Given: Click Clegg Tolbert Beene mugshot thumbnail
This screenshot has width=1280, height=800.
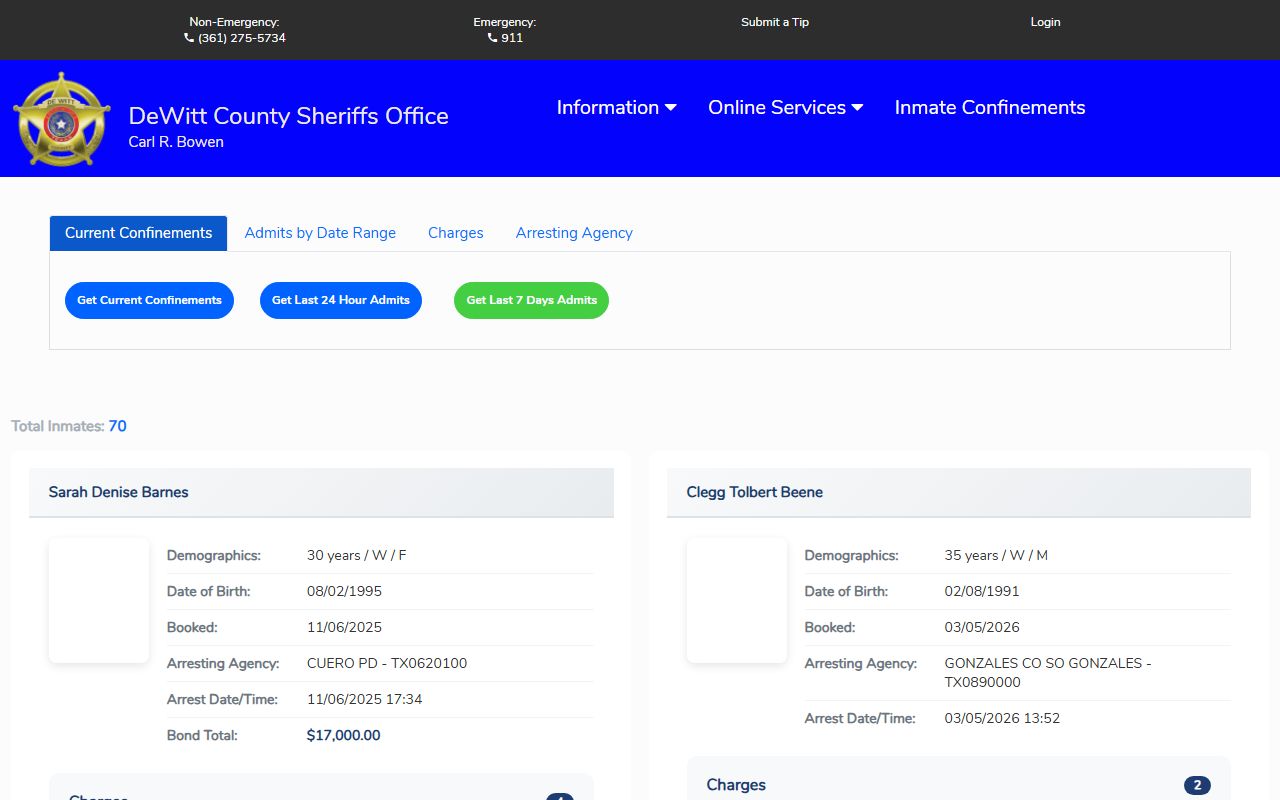Looking at the screenshot, I should [737, 600].
